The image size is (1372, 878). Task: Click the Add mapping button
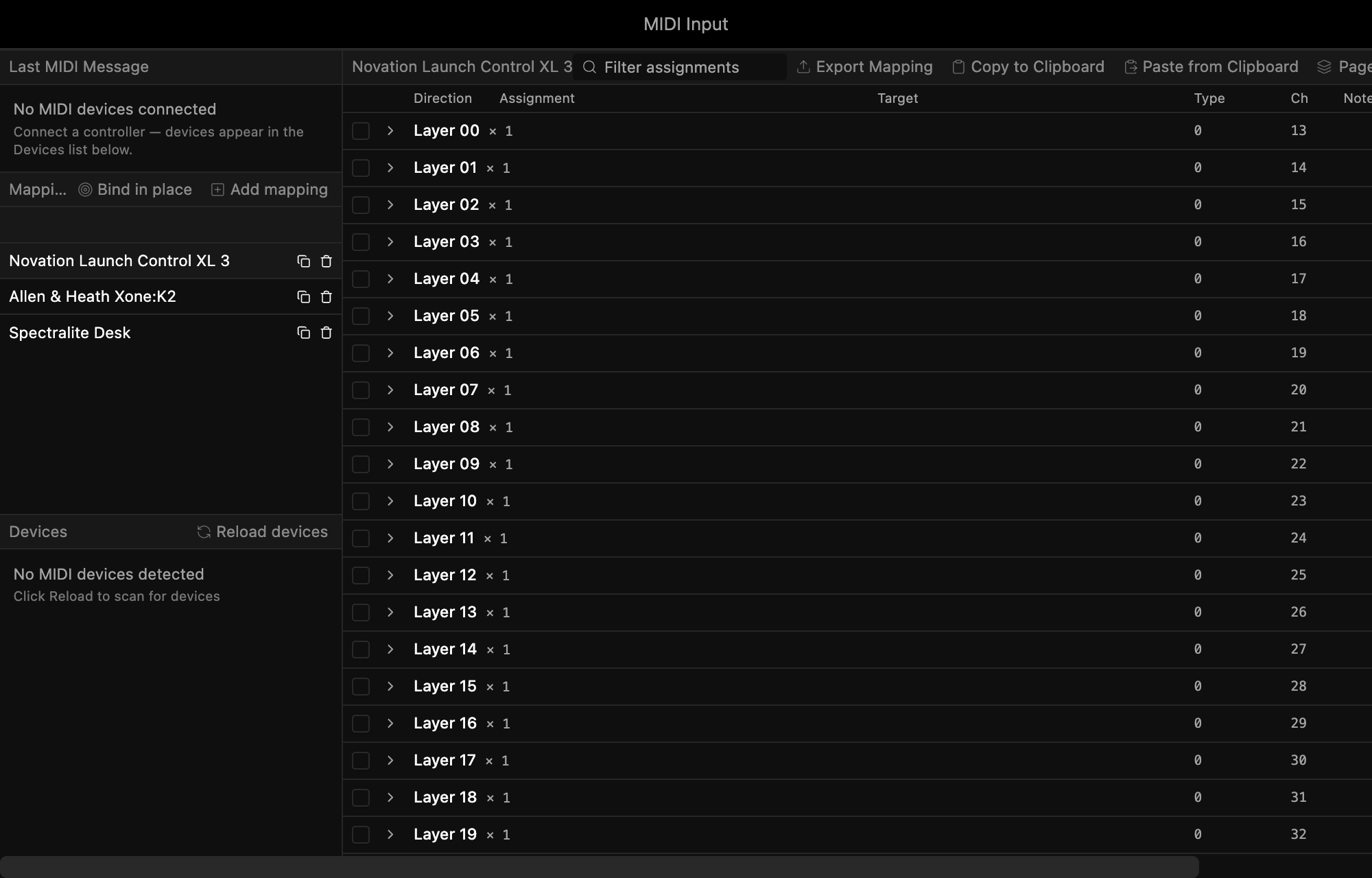[270, 190]
